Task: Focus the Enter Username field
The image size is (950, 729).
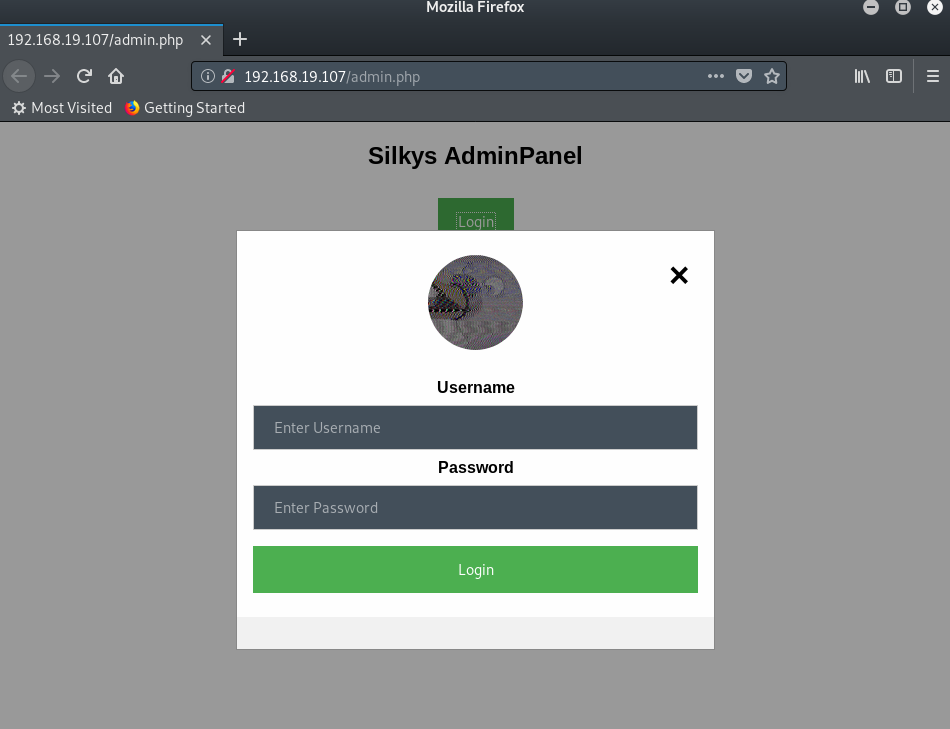Action: pos(475,428)
